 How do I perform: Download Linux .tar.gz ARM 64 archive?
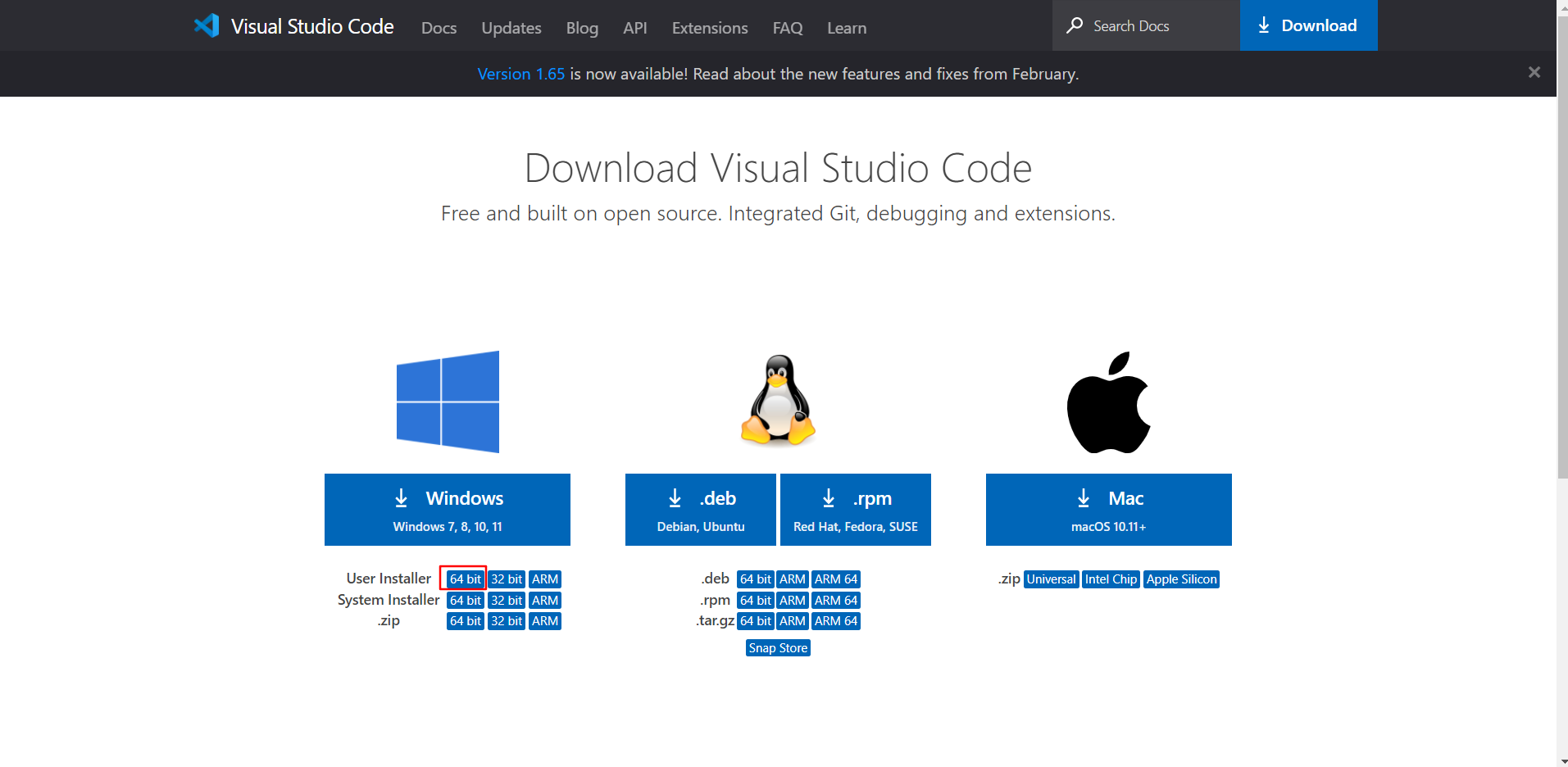[x=836, y=621]
